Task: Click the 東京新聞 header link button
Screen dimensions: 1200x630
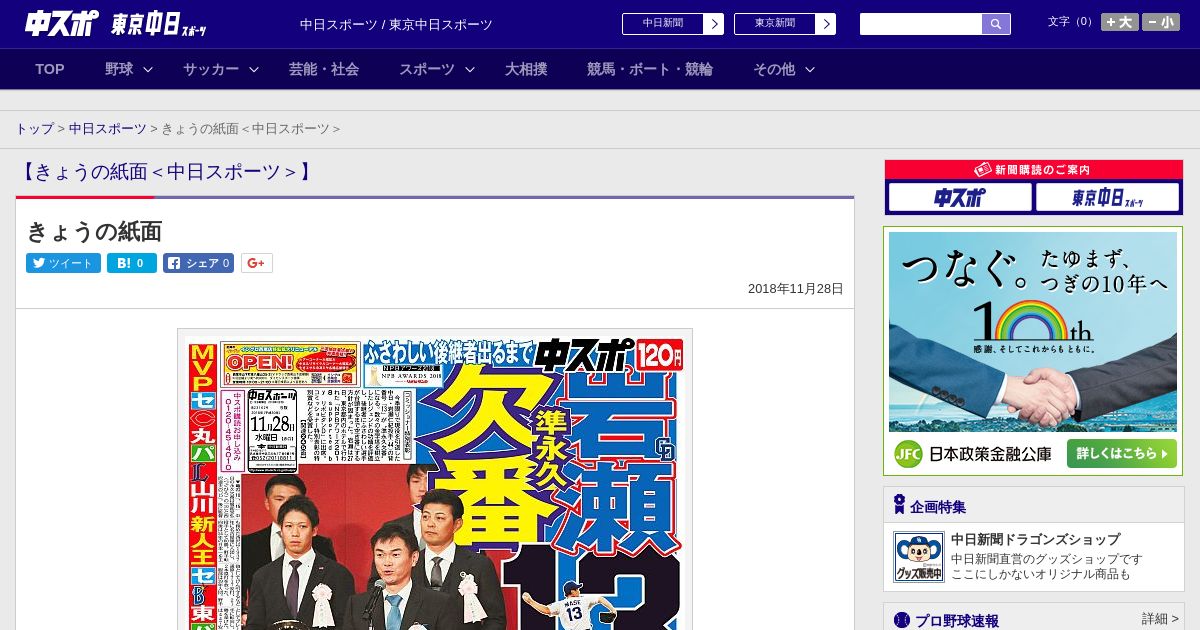Action: tap(775, 24)
